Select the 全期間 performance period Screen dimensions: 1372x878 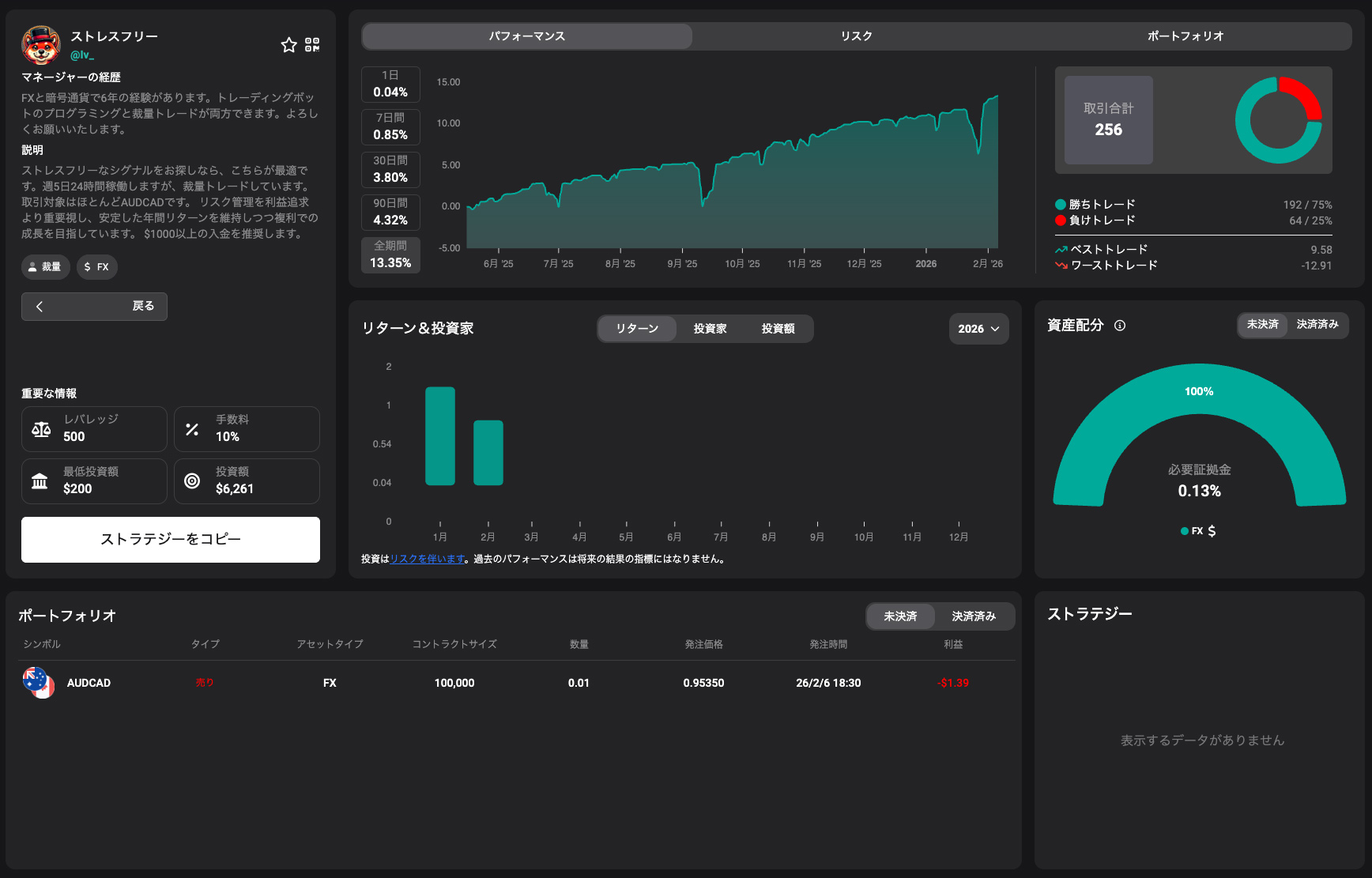pyautogui.click(x=390, y=255)
